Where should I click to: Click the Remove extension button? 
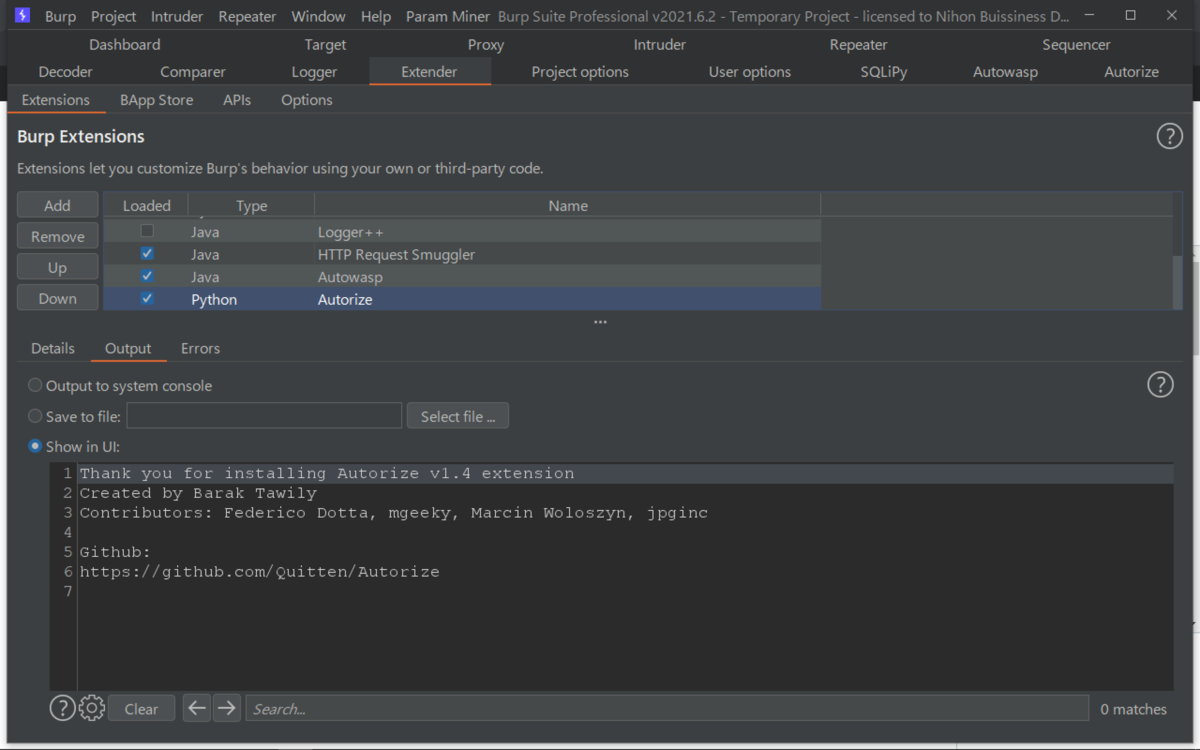point(58,236)
